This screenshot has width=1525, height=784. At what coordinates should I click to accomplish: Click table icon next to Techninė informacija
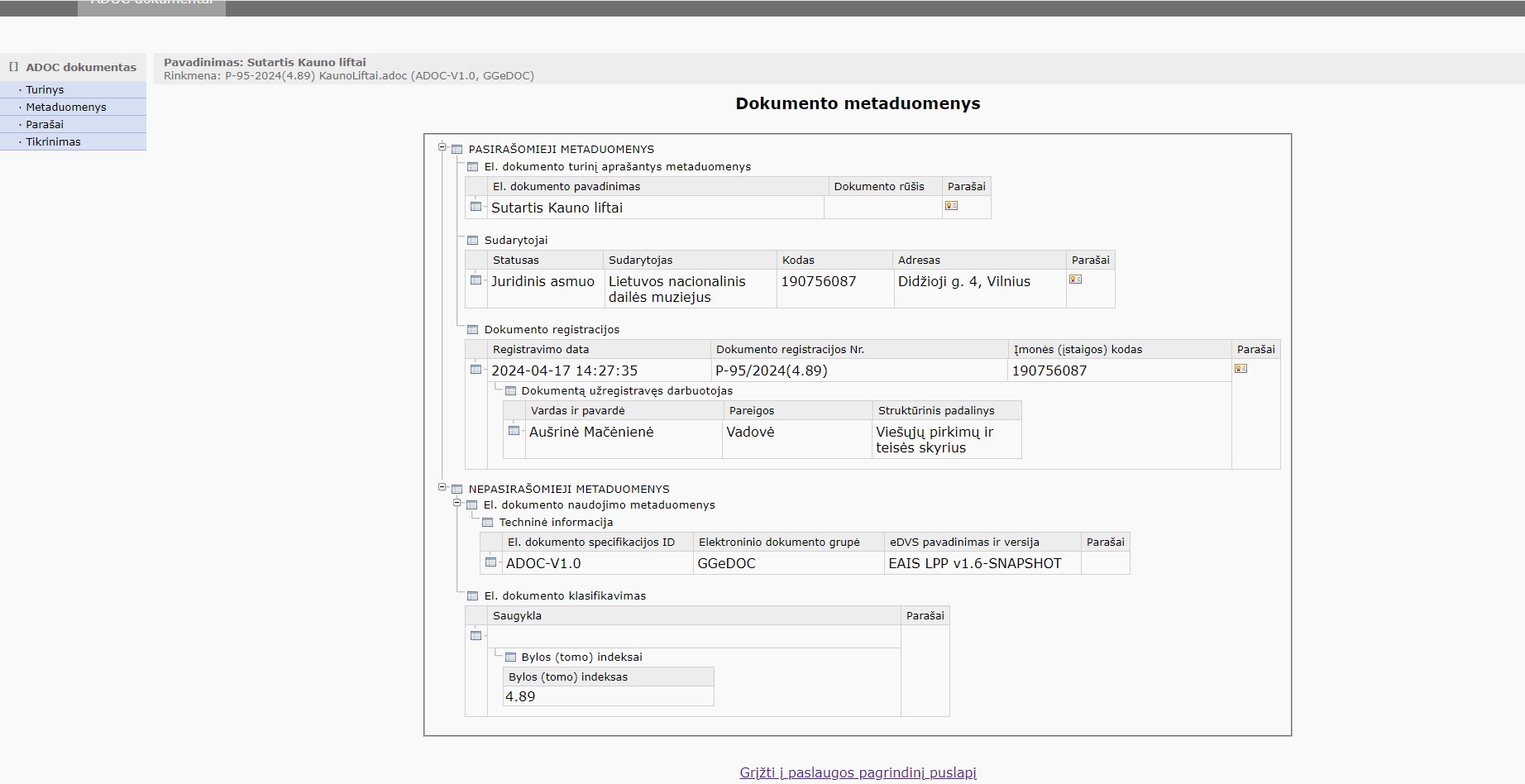488,523
